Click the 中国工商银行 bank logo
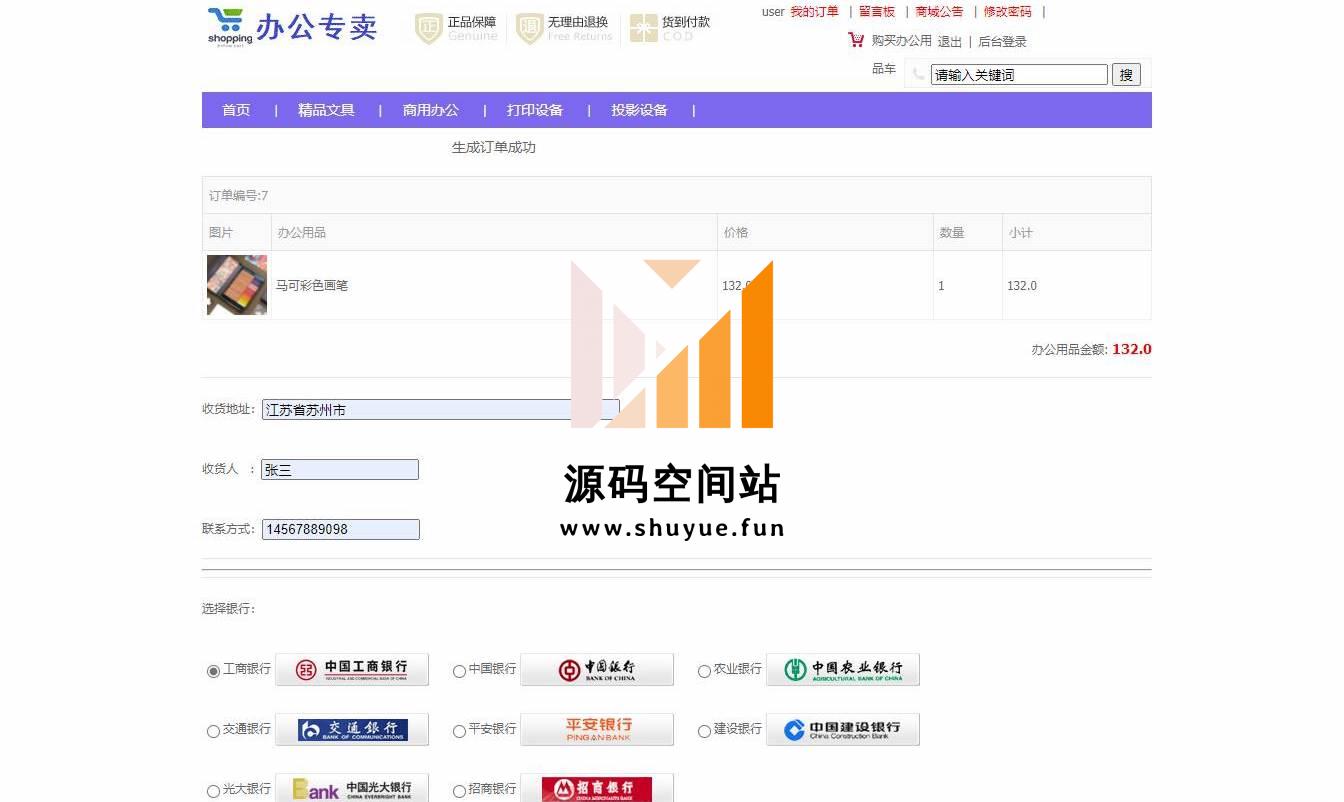1344x802 pixels. [x=352, y=669]
